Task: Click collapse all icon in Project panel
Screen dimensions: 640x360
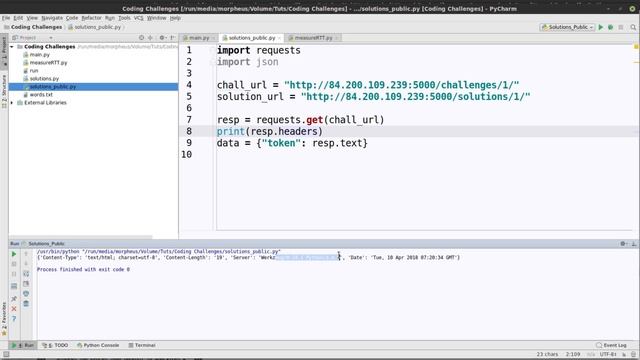Action: pyautogui.click(x=151, y=38)
